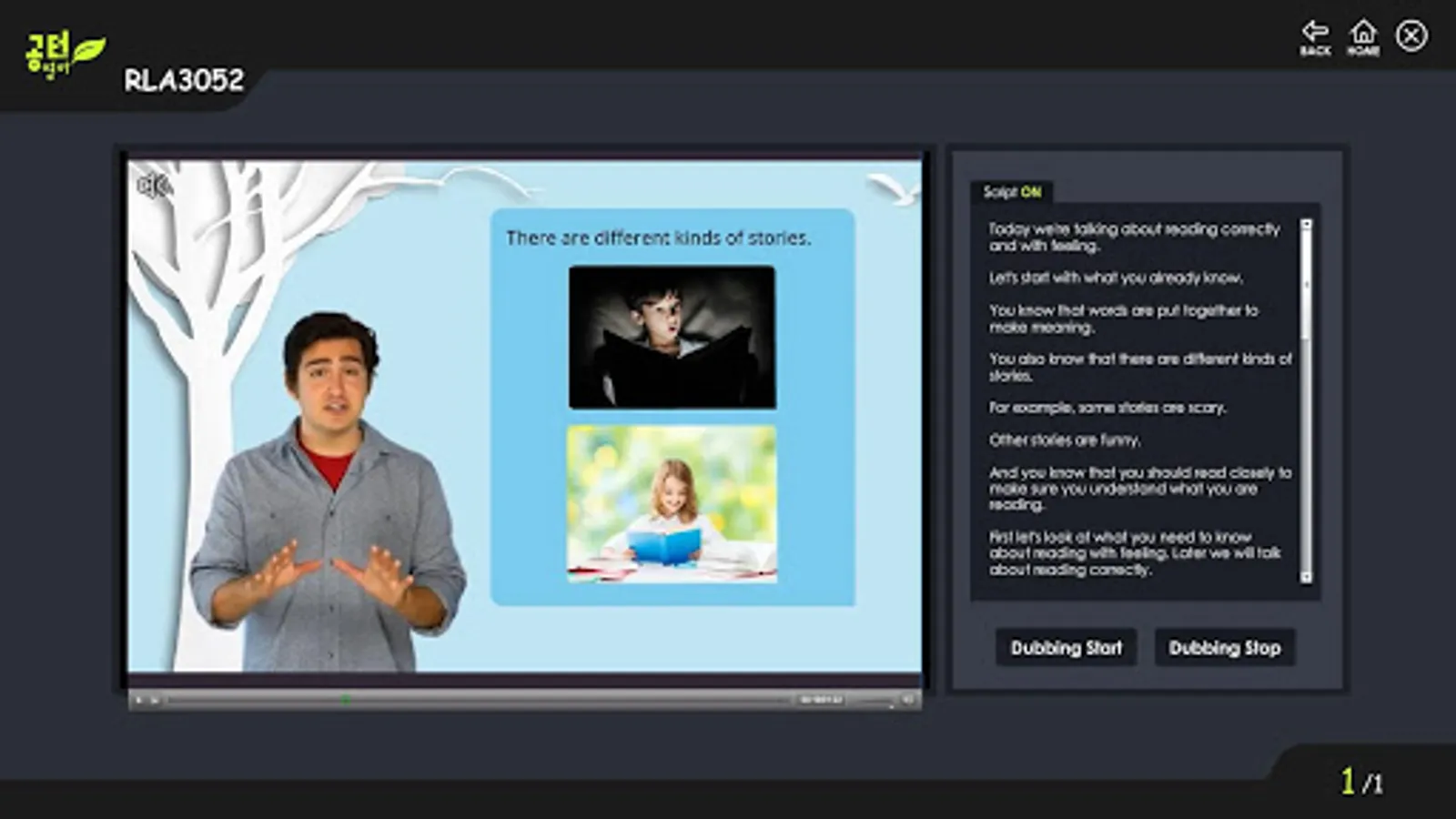Click the scary story boy thumbnail
Viewport: 1456px width, 819px height.
coord(672,338)
